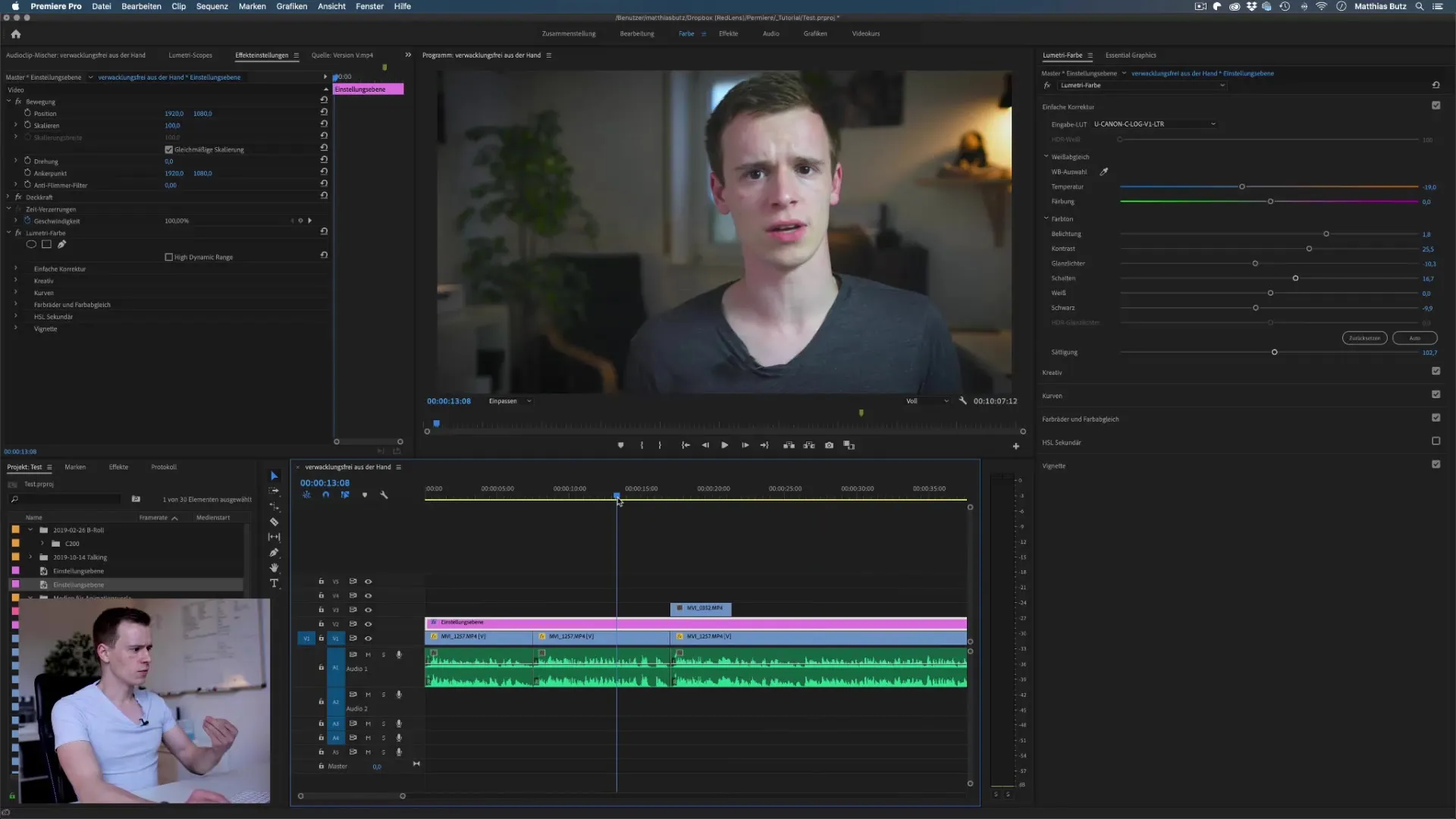Open the Grafiken menu
This screenshot has height=819, width=1456.
(x=291, y=6)
